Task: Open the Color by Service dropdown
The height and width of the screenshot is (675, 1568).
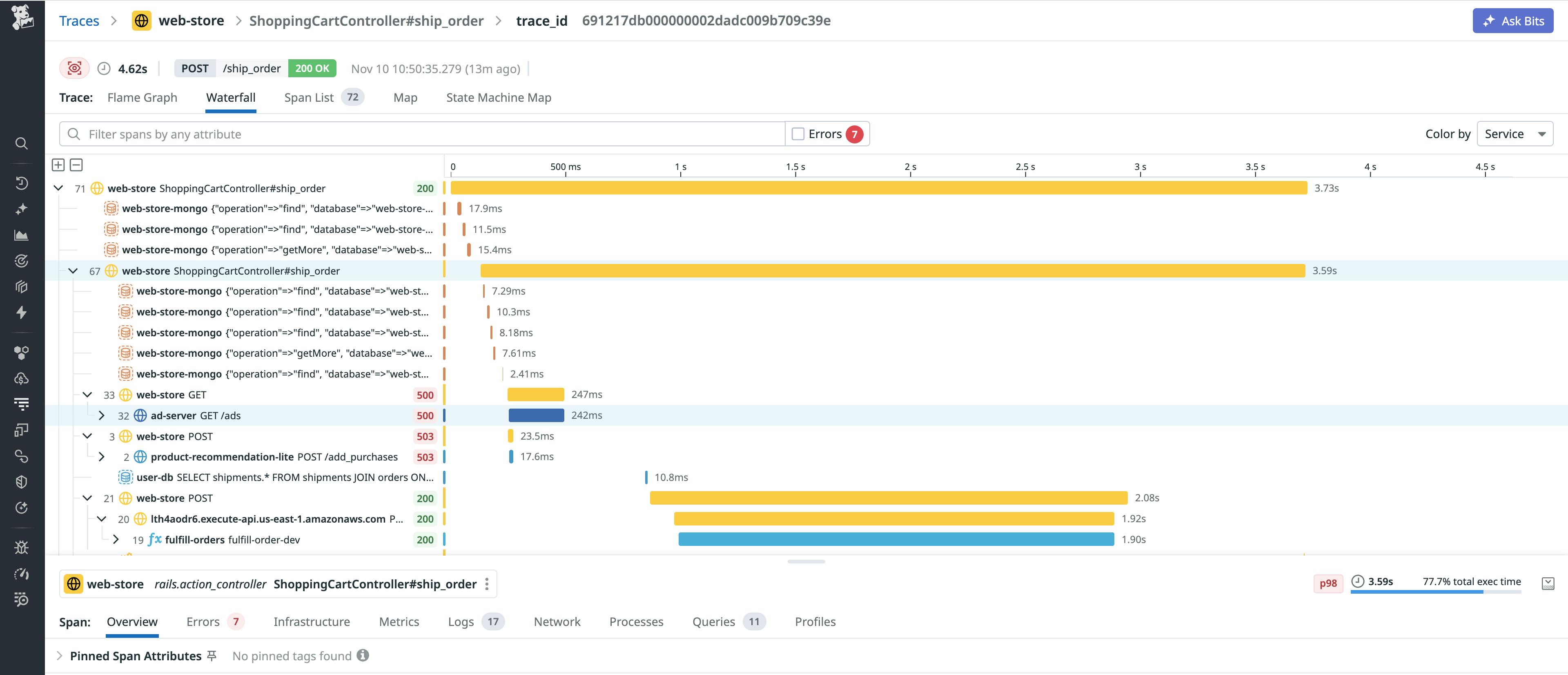Action: click(1515, 134)
